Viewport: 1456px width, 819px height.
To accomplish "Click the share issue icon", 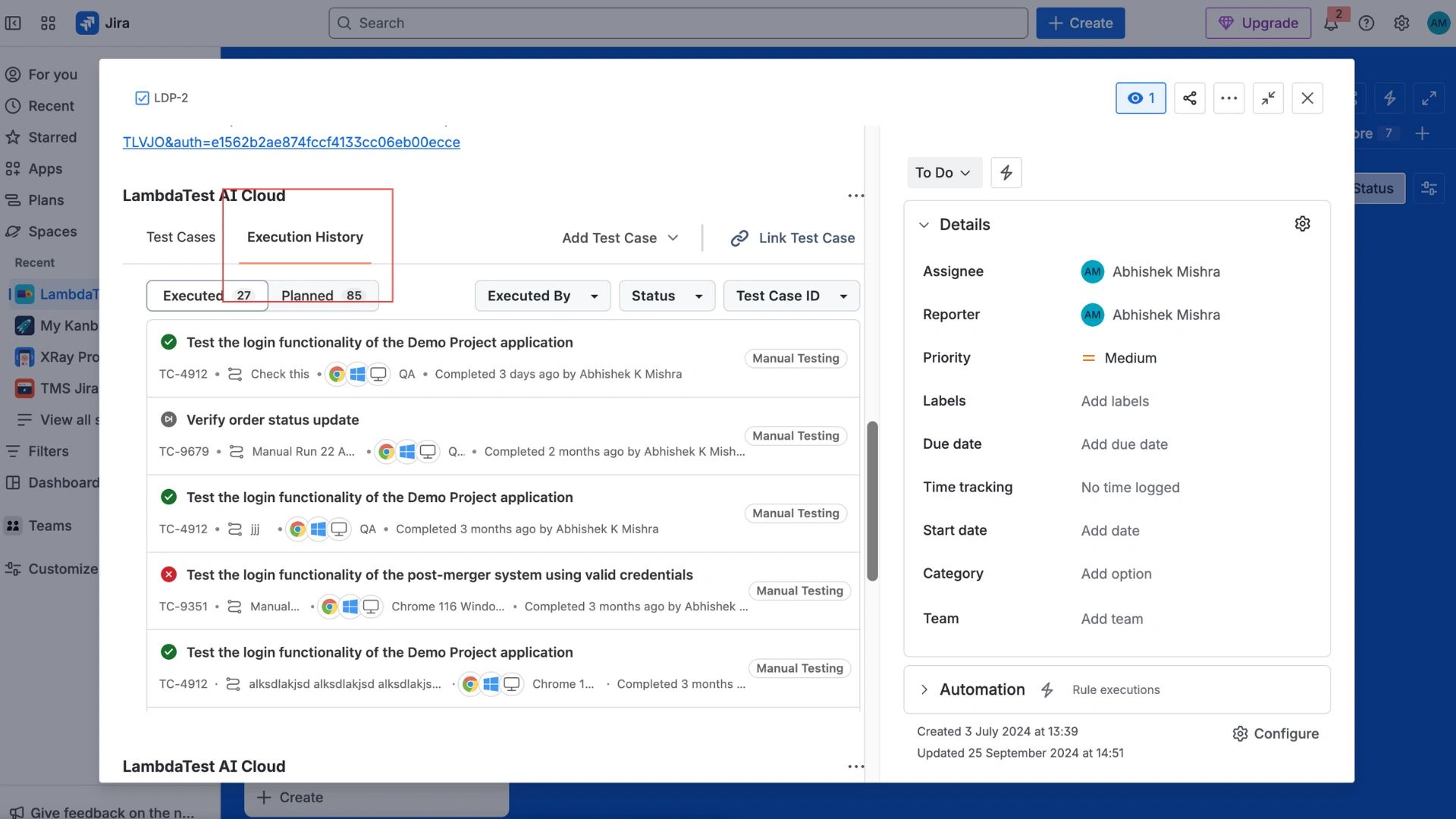I will pos(1189,98).
